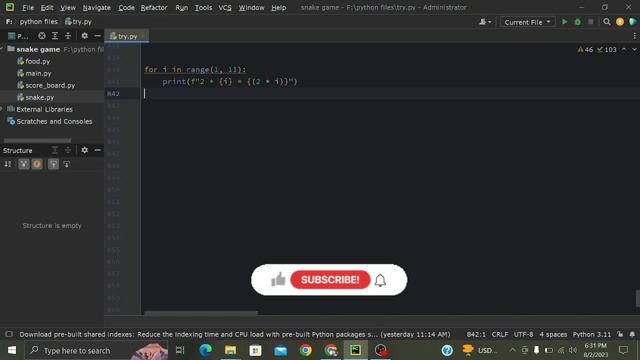640x360 pixels.
Task: Open Structure panel gear options
Action: point(84,150)
